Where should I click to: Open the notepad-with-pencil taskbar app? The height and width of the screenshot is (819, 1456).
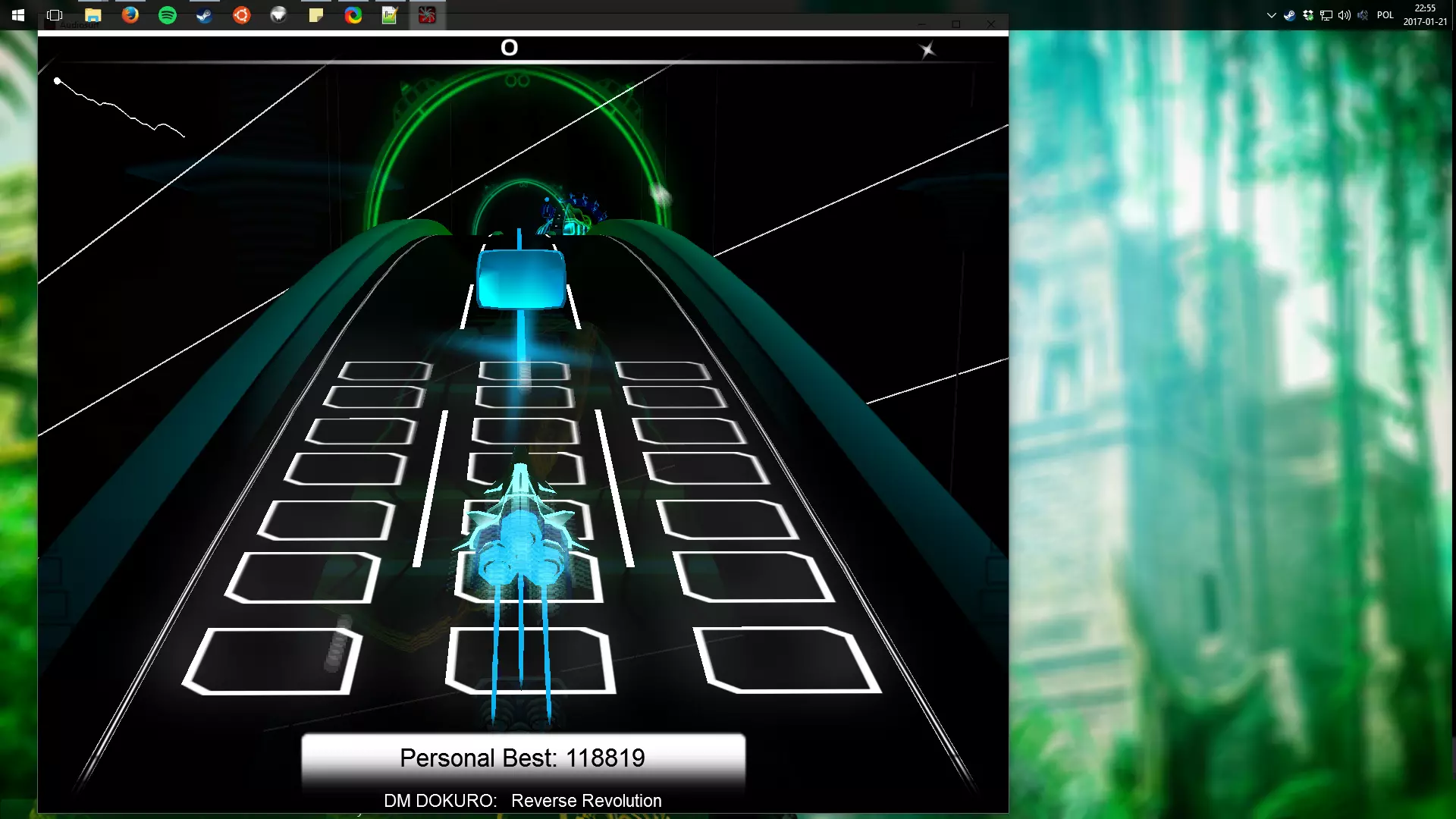tap(390, 15)
